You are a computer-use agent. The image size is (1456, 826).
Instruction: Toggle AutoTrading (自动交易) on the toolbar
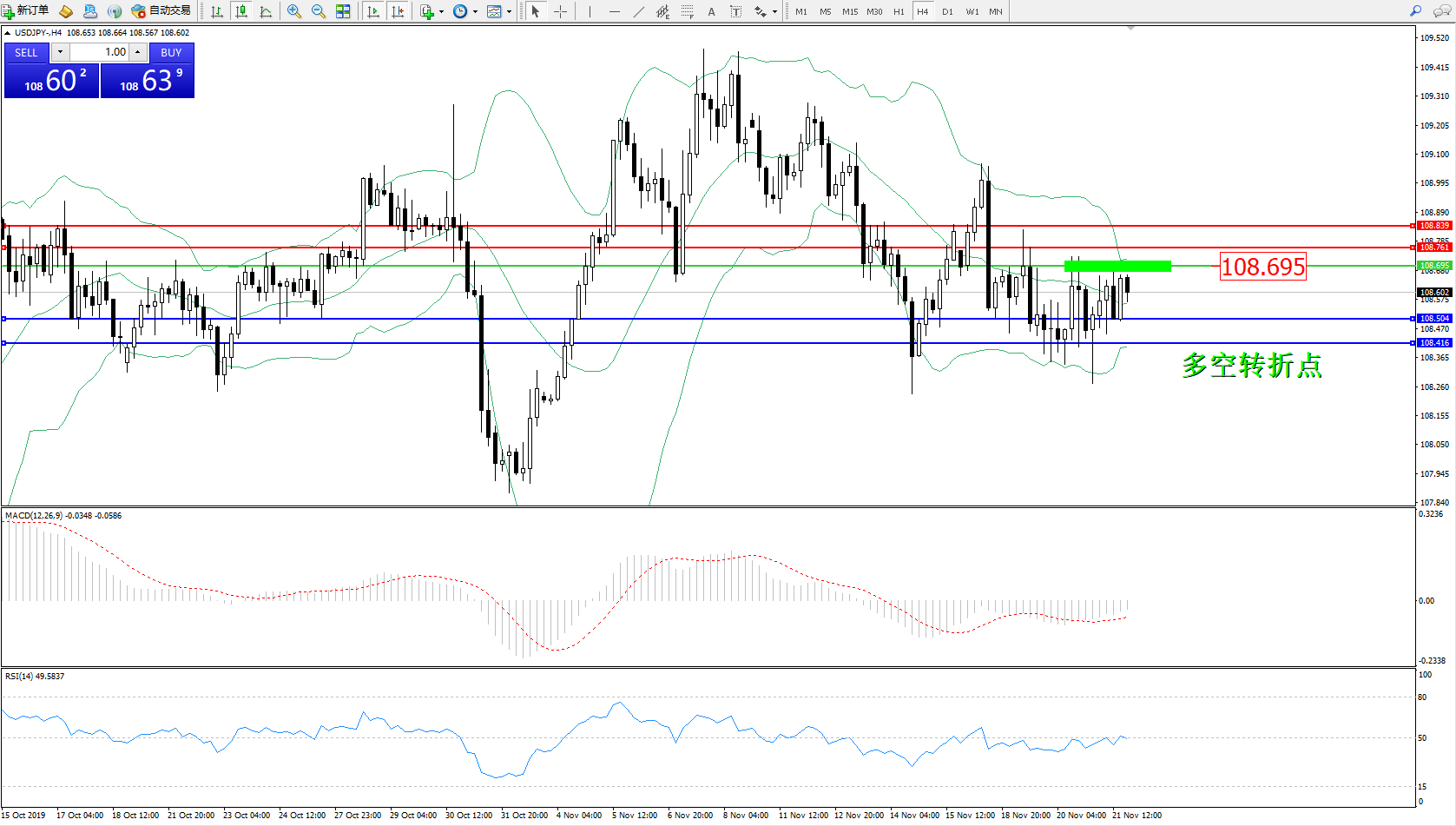click(161, 11)
